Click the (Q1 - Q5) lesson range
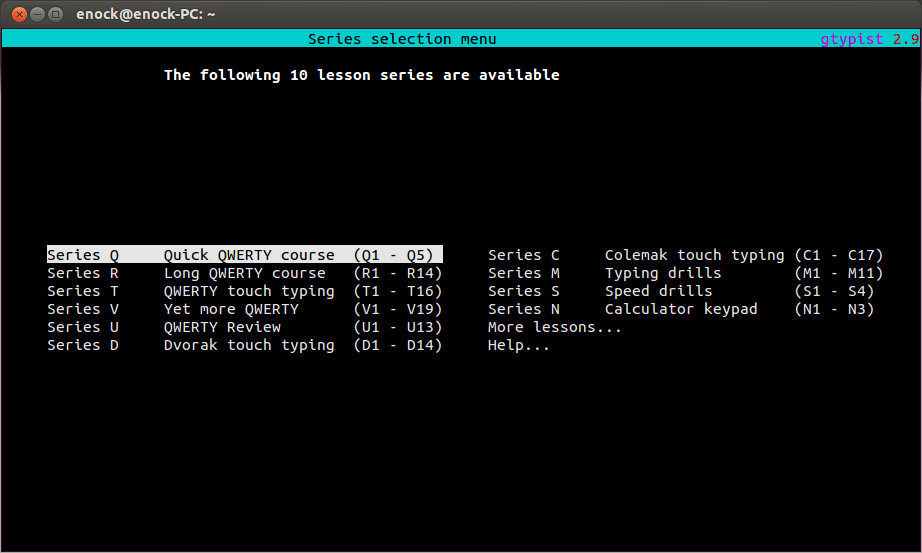 tap(393, 255)
